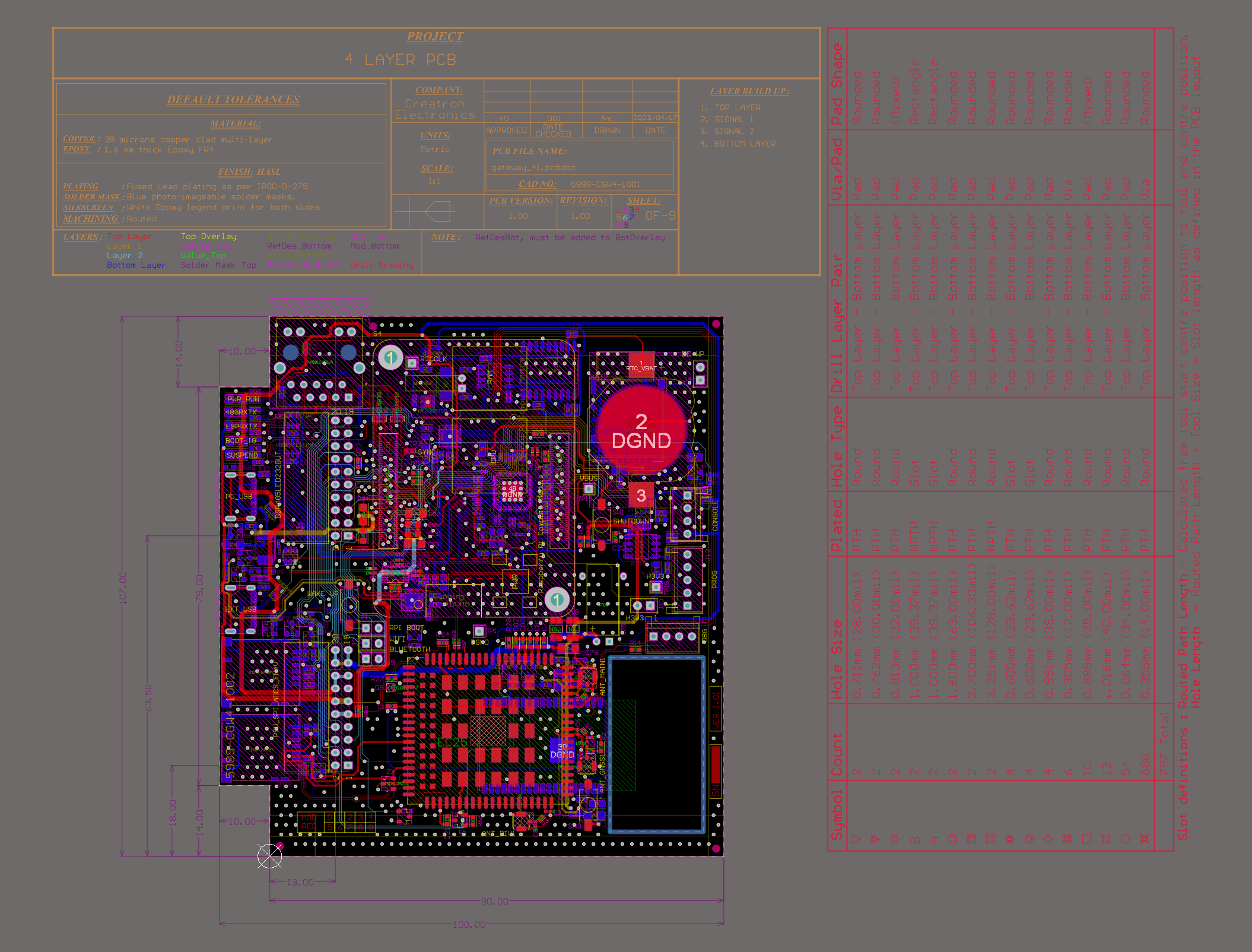Click the PWR_RUN LED label

coord(243,399)
